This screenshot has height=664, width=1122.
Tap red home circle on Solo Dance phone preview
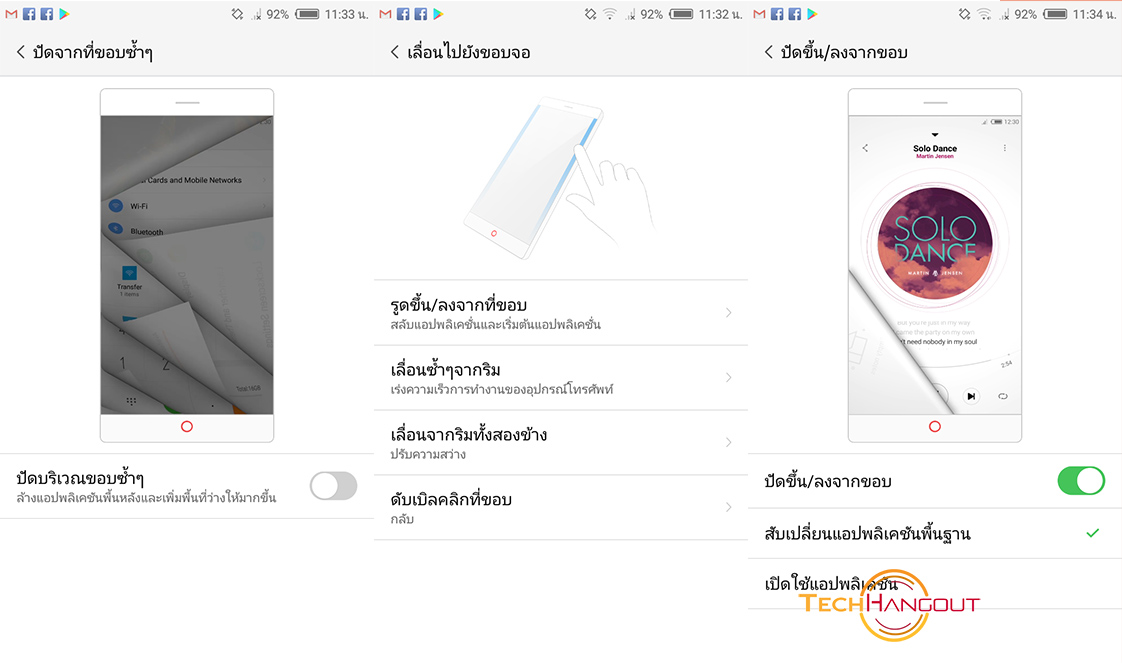(x=935, y=426)
